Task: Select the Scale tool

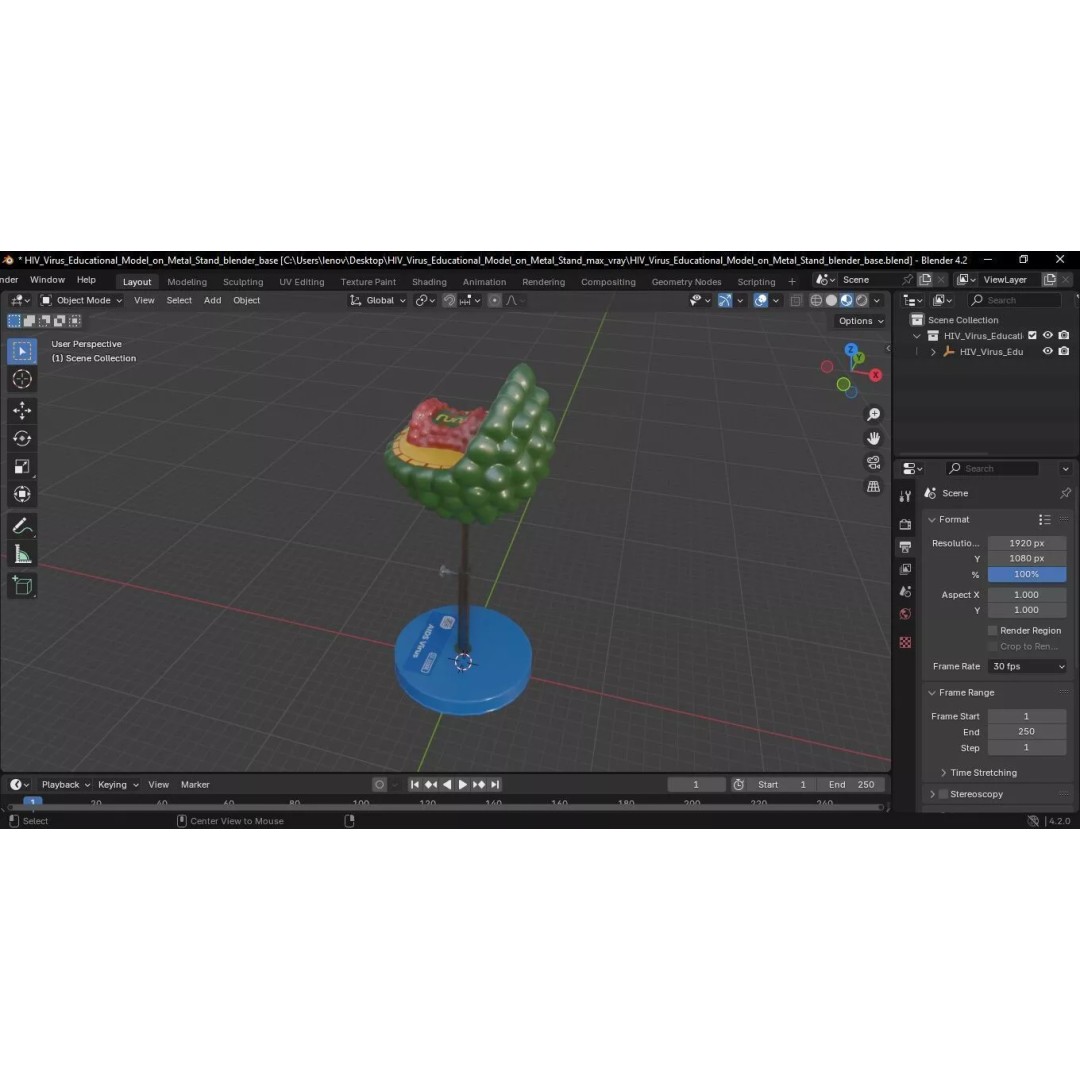Action: (22, 466)
